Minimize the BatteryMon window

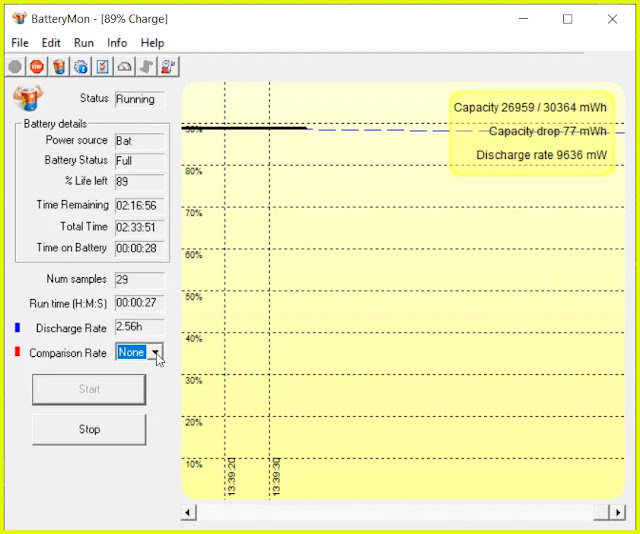click(x=523, y=19)
